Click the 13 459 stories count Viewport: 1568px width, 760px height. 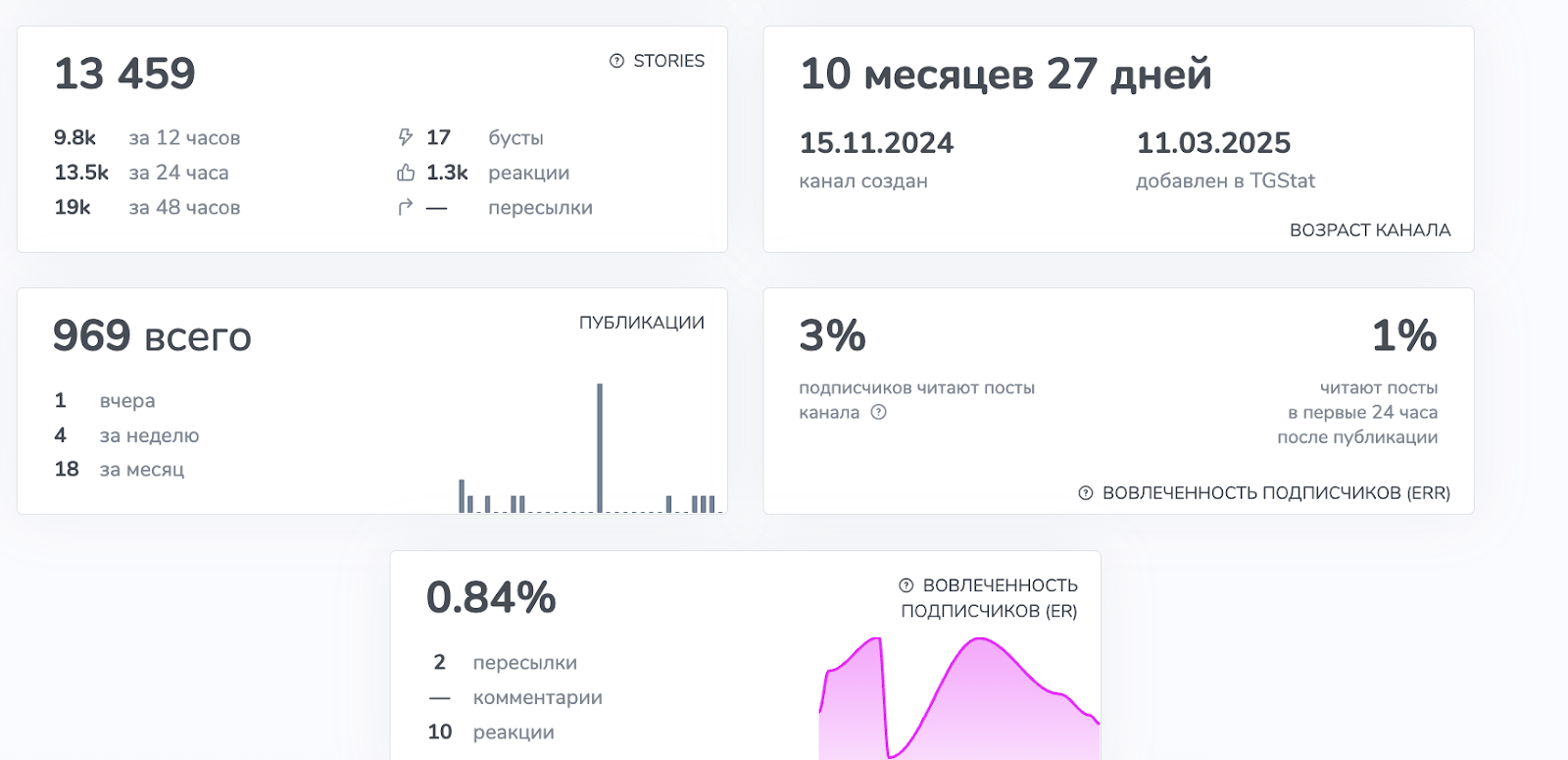[x=124, y=75]
